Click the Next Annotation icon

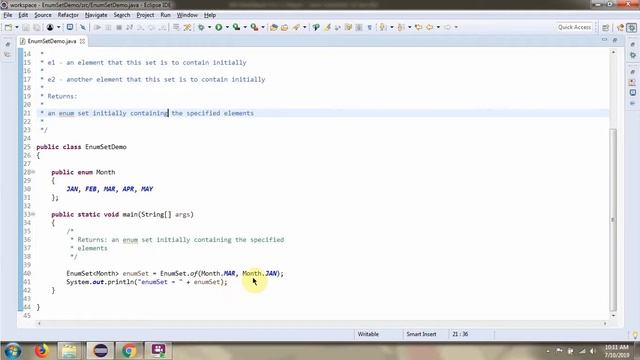383,27
